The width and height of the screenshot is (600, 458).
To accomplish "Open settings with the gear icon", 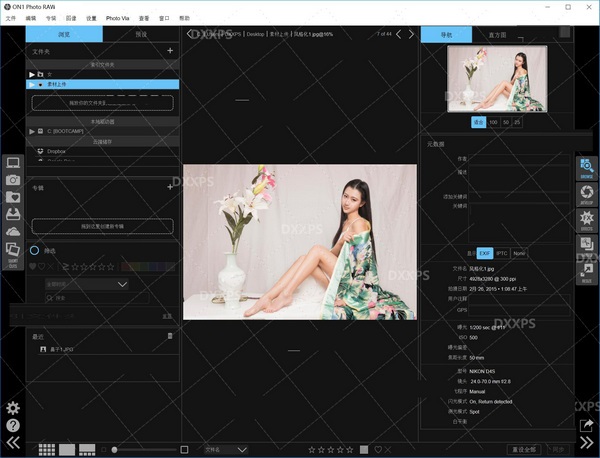I will [x=13, y=408].
